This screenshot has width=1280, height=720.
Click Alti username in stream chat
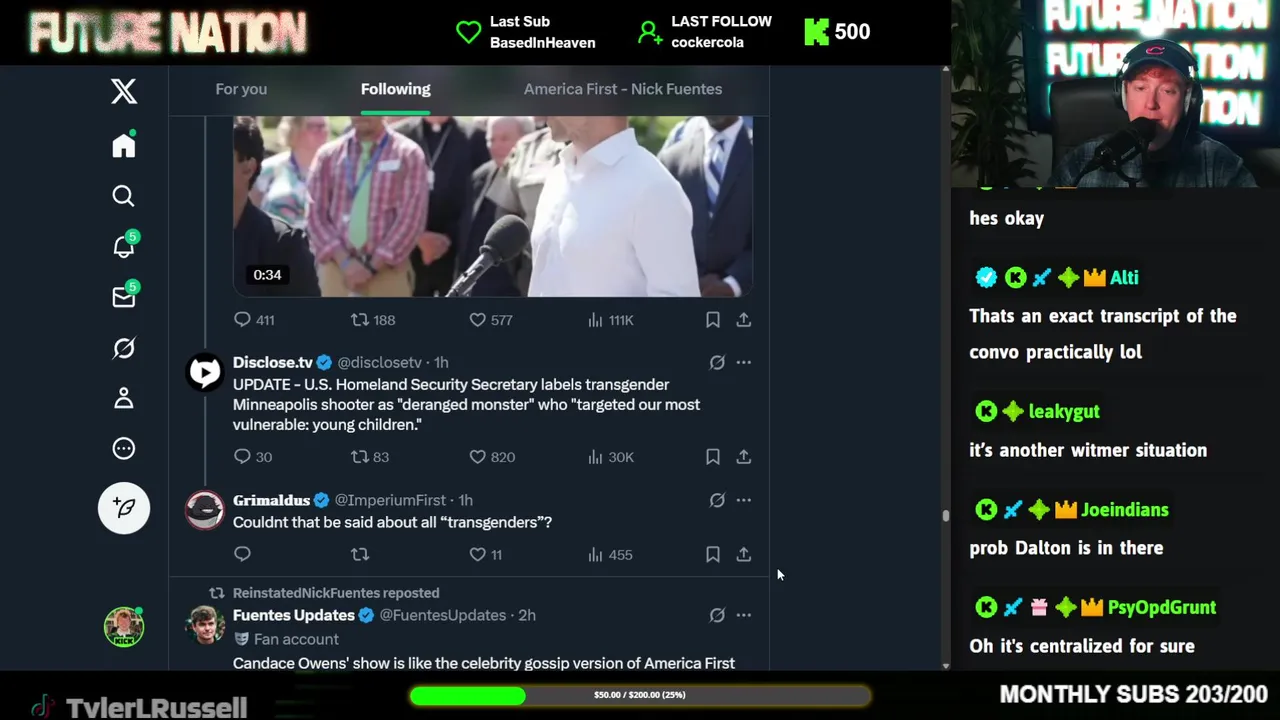(x=1124, y=278)
